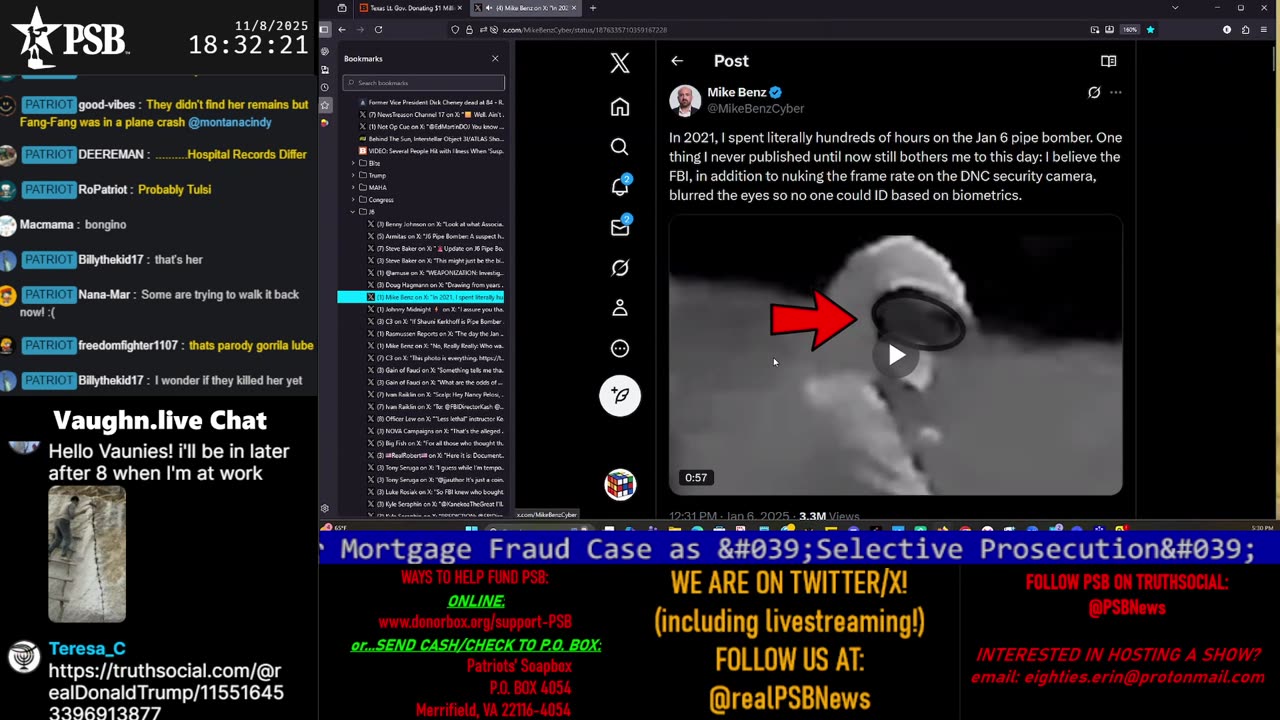1280x720 pixels.
Task: Reload the current page
Action: click(x=378, y=30)
